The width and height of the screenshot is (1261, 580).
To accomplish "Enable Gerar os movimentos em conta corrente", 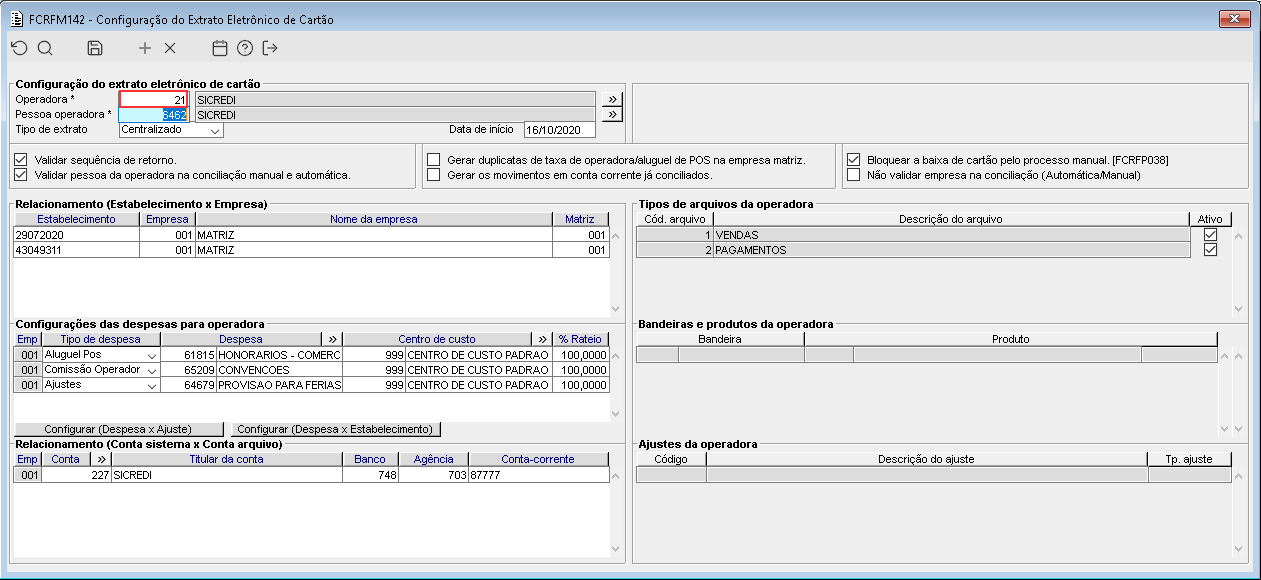I will (x=434, y=175).
